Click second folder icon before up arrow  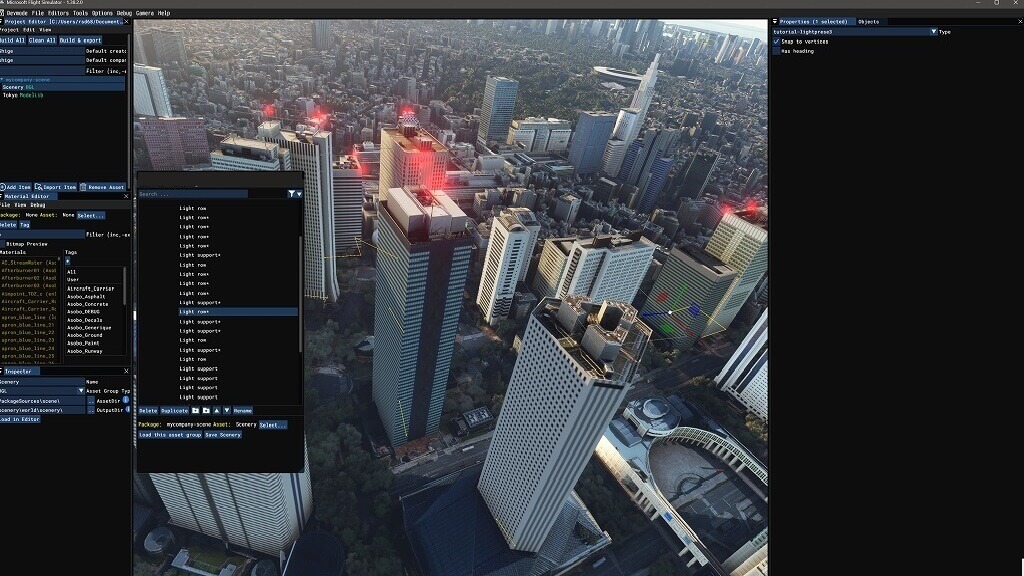tap(206, 411)
